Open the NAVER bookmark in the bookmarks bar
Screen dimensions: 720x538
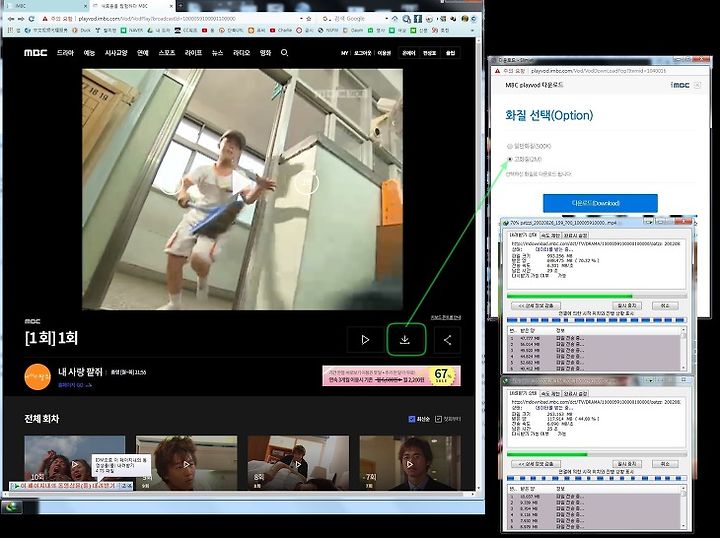click(132, 30)
